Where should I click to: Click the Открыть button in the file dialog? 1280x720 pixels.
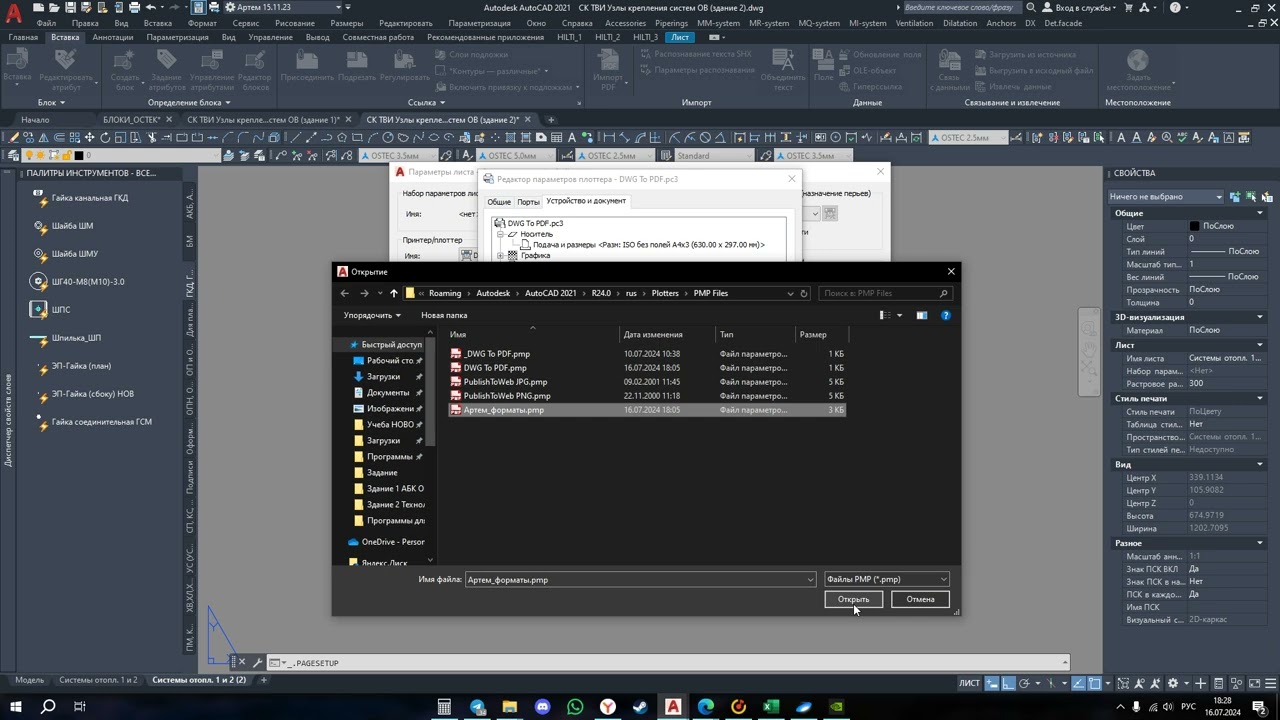click(853, 599)
